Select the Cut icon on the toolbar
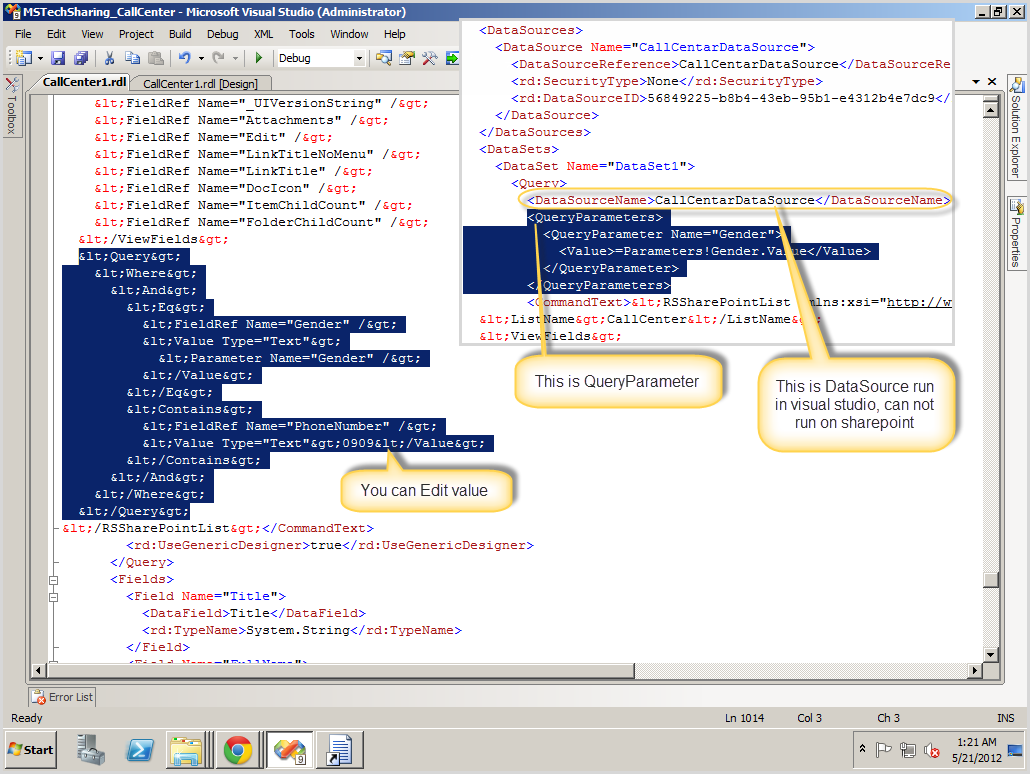Viewport: 1030px width, 774px height. (x=111, y=58)
